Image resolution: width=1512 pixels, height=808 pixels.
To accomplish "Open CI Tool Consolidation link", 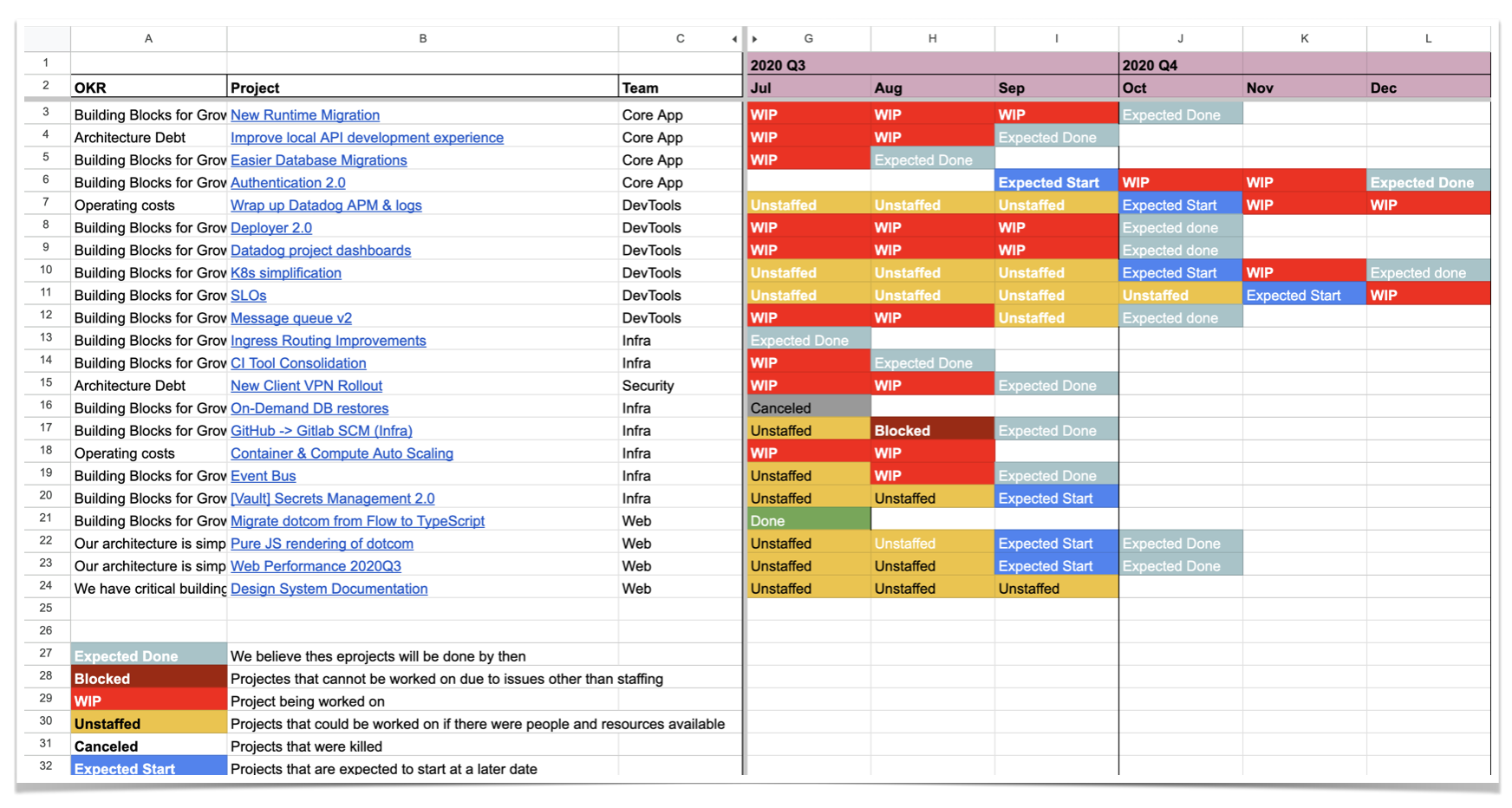I will [298, 362].
